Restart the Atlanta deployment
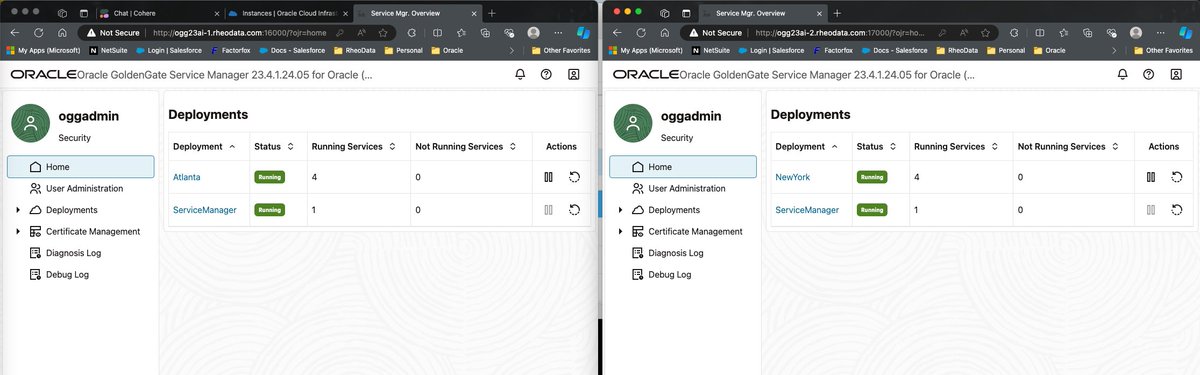The width and height of the screenshot is (1200, 375). [x=575, y=177]
